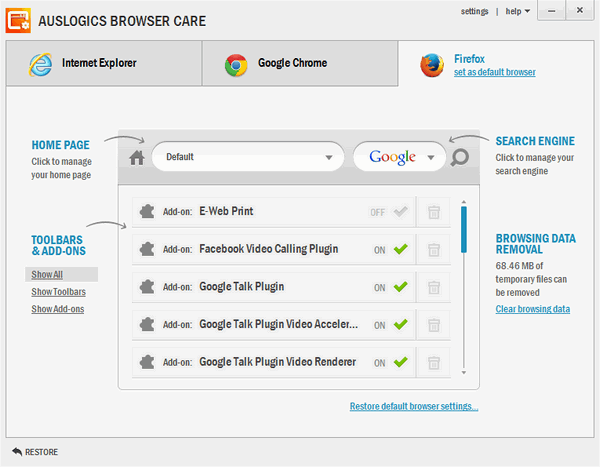This screenshot has height=467, width=600.
Task: Open the settings menu
Action: coord(474,11)
